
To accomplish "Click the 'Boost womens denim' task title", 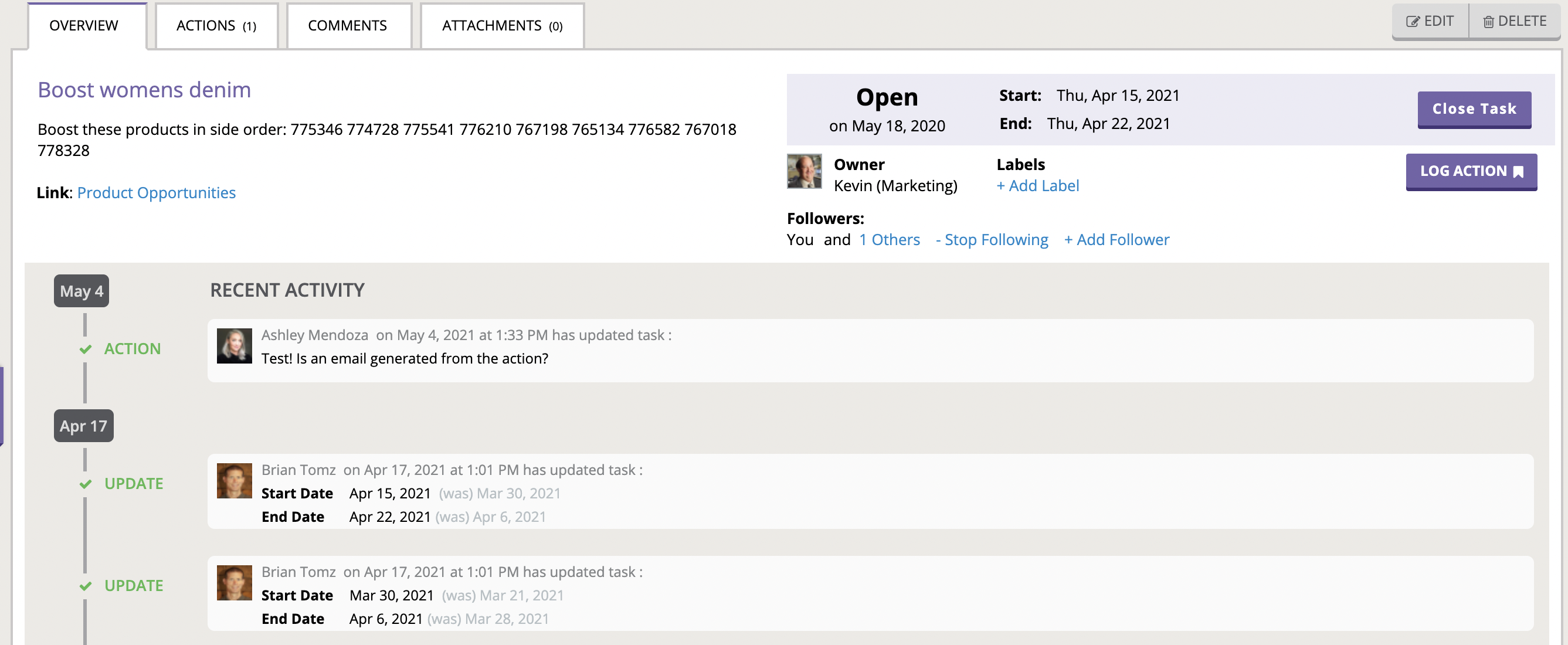I will point(144,90).
